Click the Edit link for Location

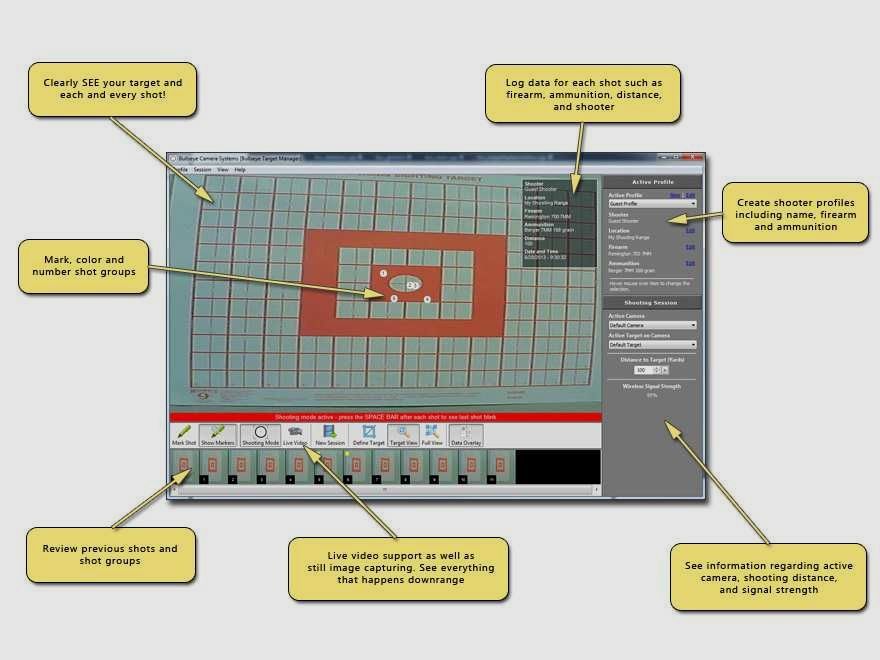pos(690,231)
